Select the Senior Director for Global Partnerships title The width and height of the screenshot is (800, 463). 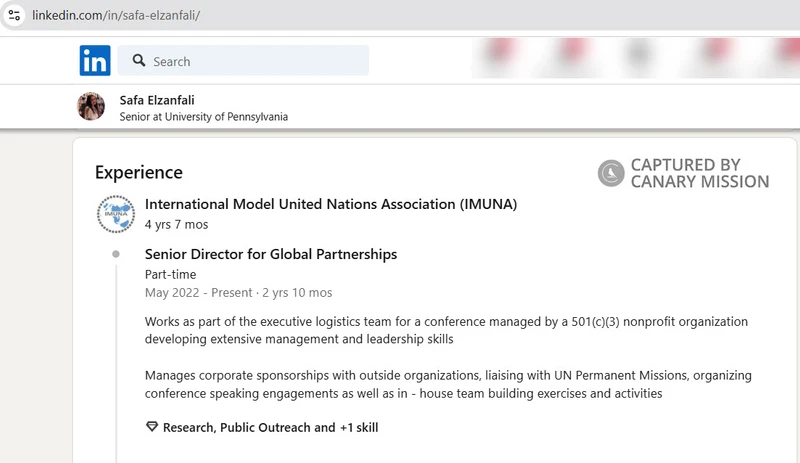click(x=270, y=254)
